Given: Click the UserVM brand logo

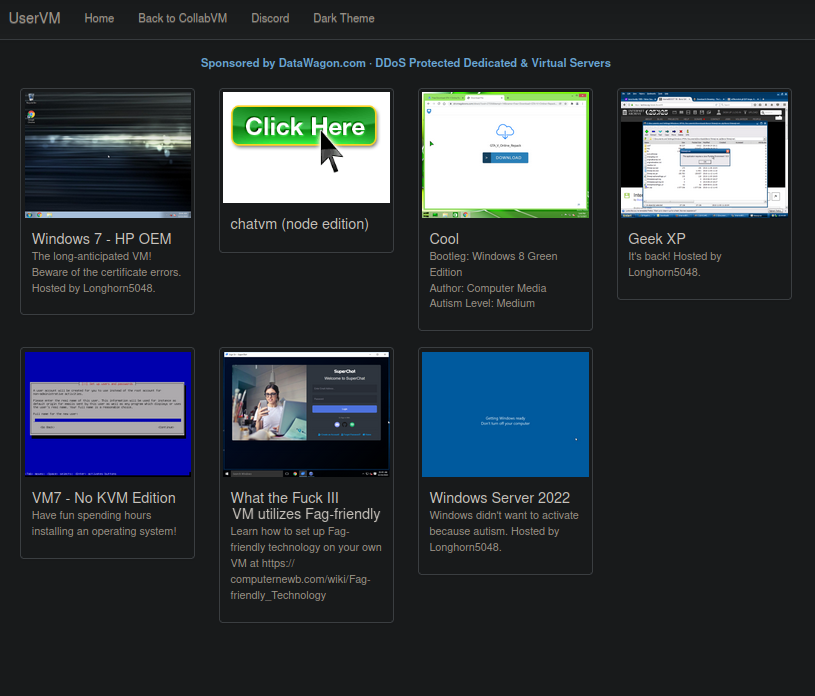Looking at the screenshot, I should click(x=34, y=18).
